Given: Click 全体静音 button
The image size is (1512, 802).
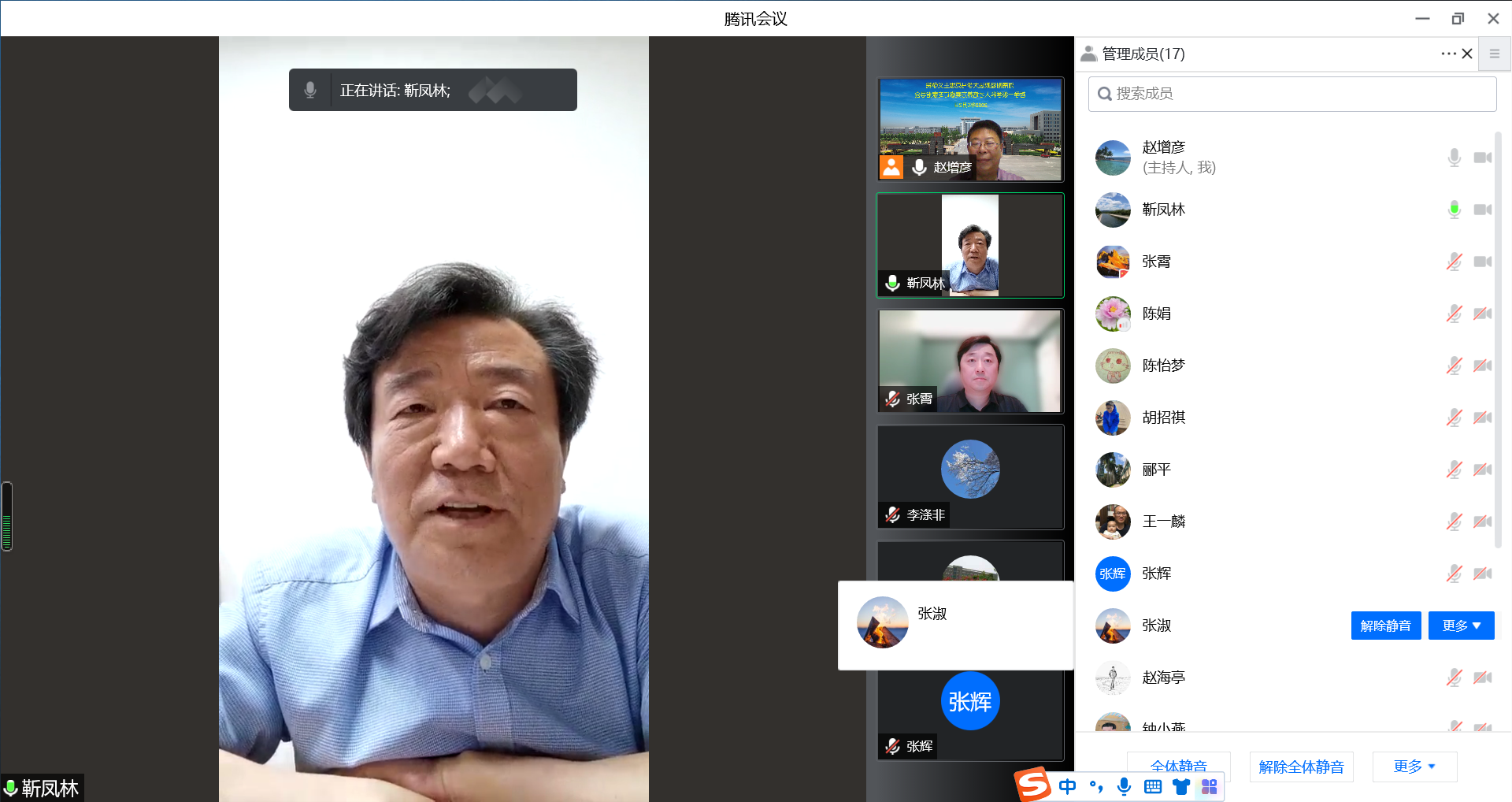Looking at the screenshot, I should click(1179, 763).
